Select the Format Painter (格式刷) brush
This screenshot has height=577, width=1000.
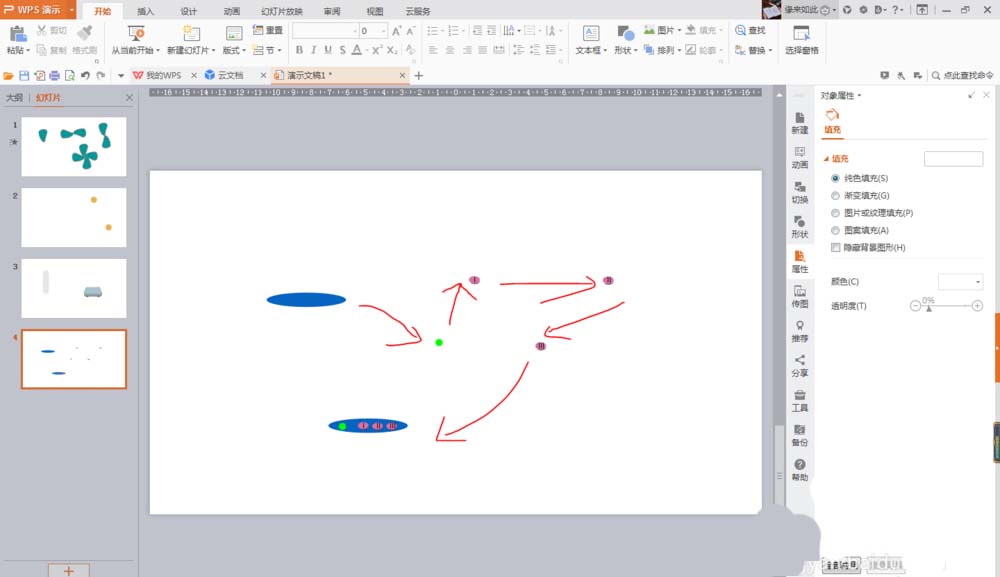[x=84, y=33]
